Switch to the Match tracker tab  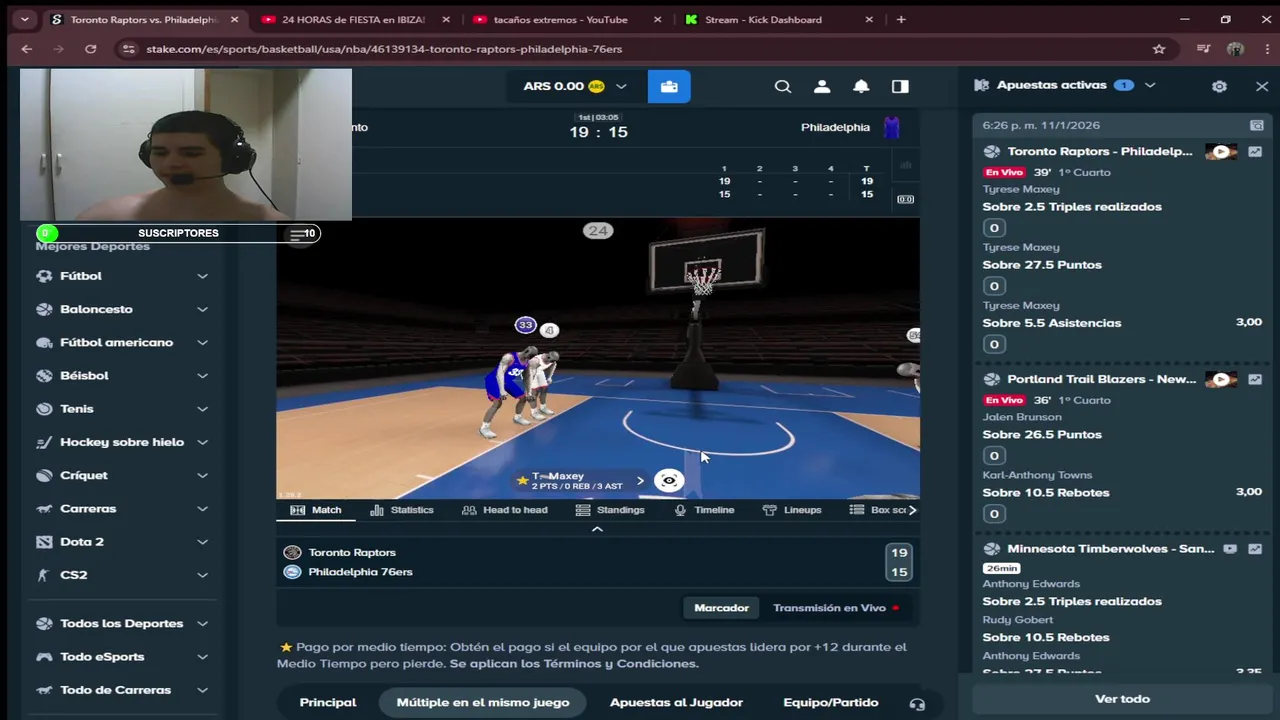[x=316, y=510]
